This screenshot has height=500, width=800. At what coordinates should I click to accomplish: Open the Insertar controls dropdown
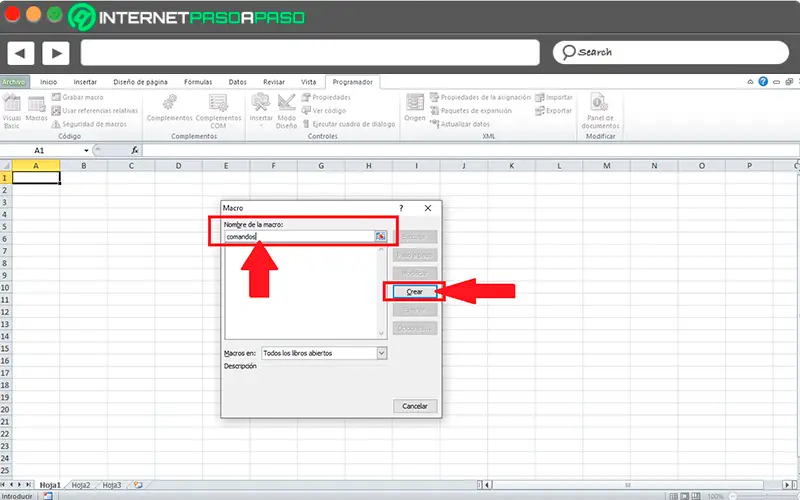point(261,110)
